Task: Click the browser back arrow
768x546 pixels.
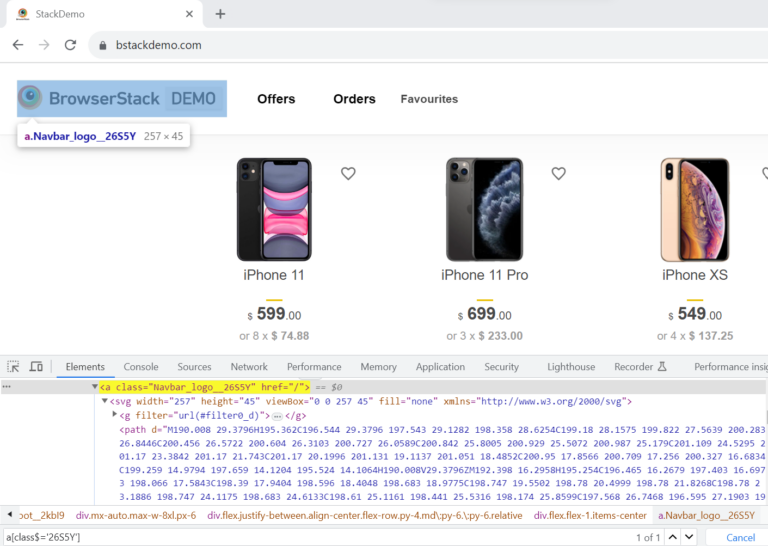Action: point(18,45)
